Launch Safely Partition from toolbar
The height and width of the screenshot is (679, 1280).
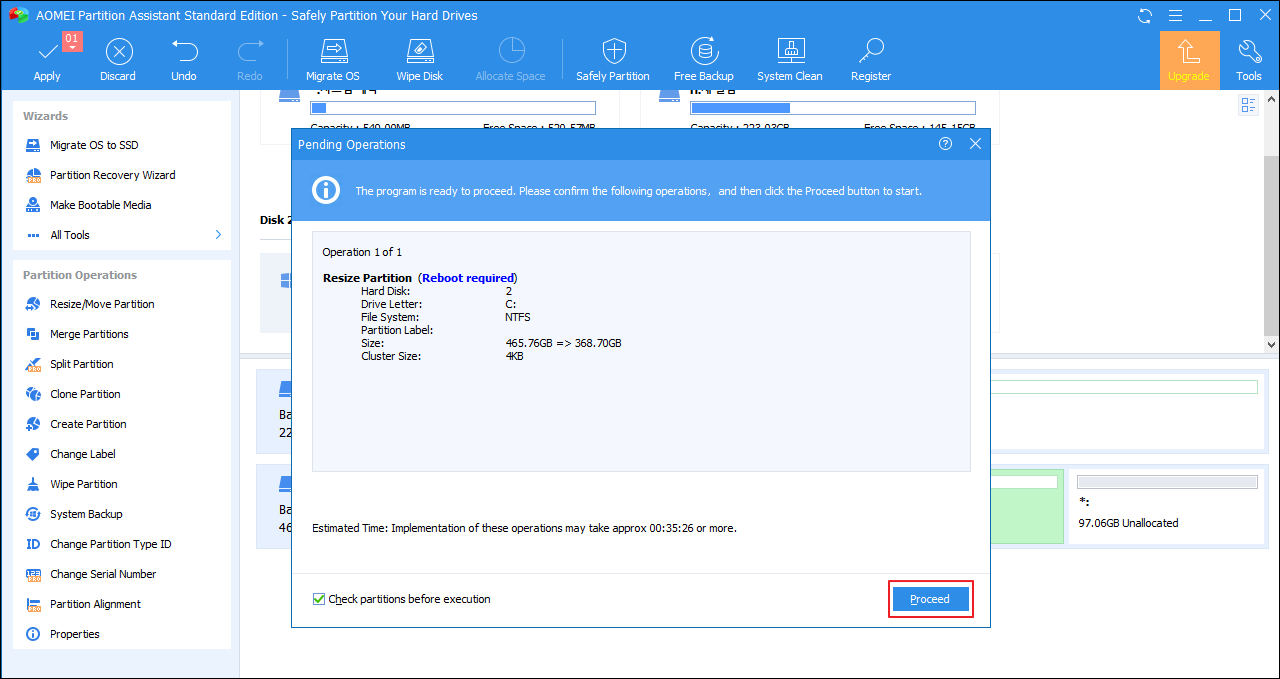[613, 60]
